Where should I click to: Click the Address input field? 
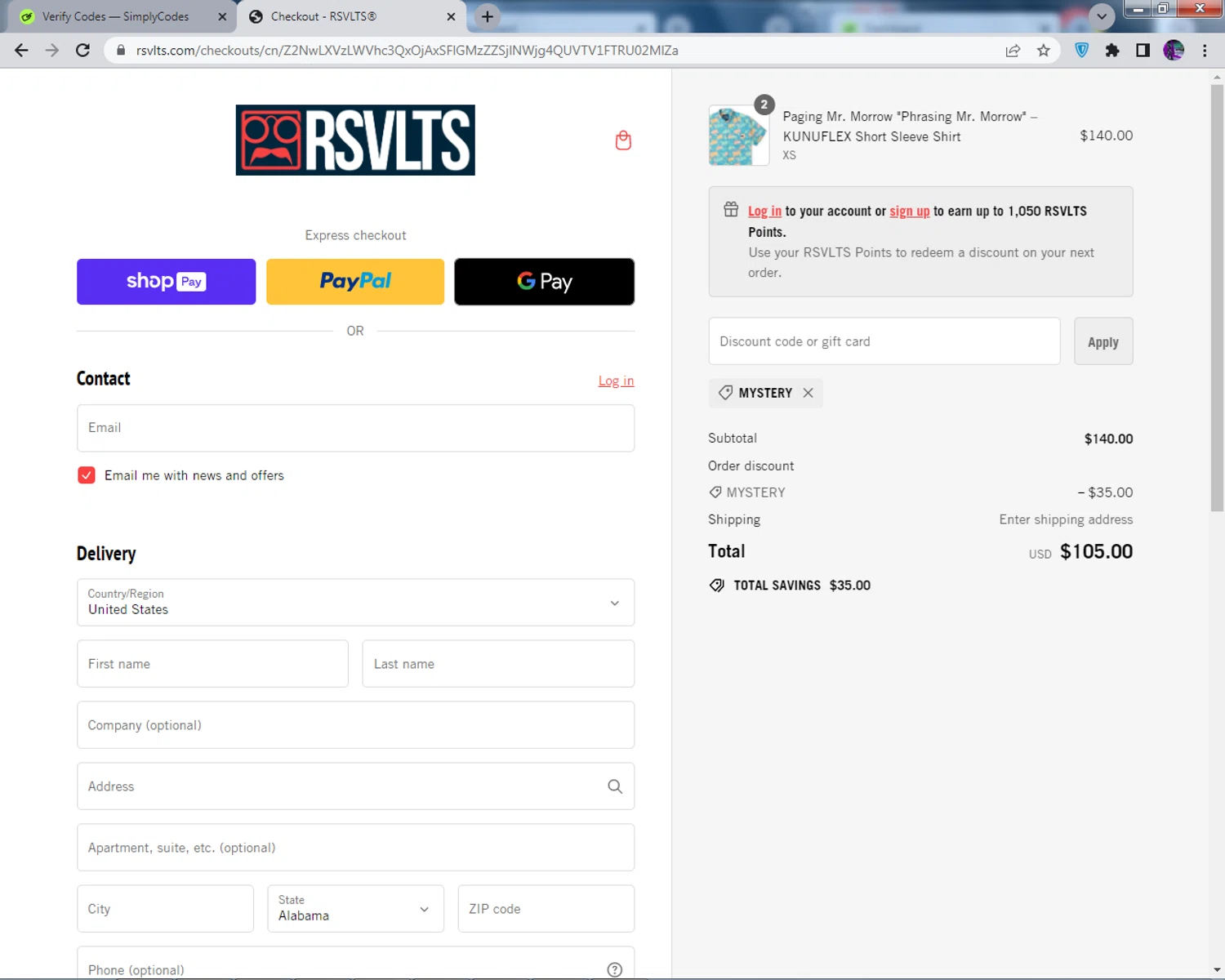tap(355, 786)
